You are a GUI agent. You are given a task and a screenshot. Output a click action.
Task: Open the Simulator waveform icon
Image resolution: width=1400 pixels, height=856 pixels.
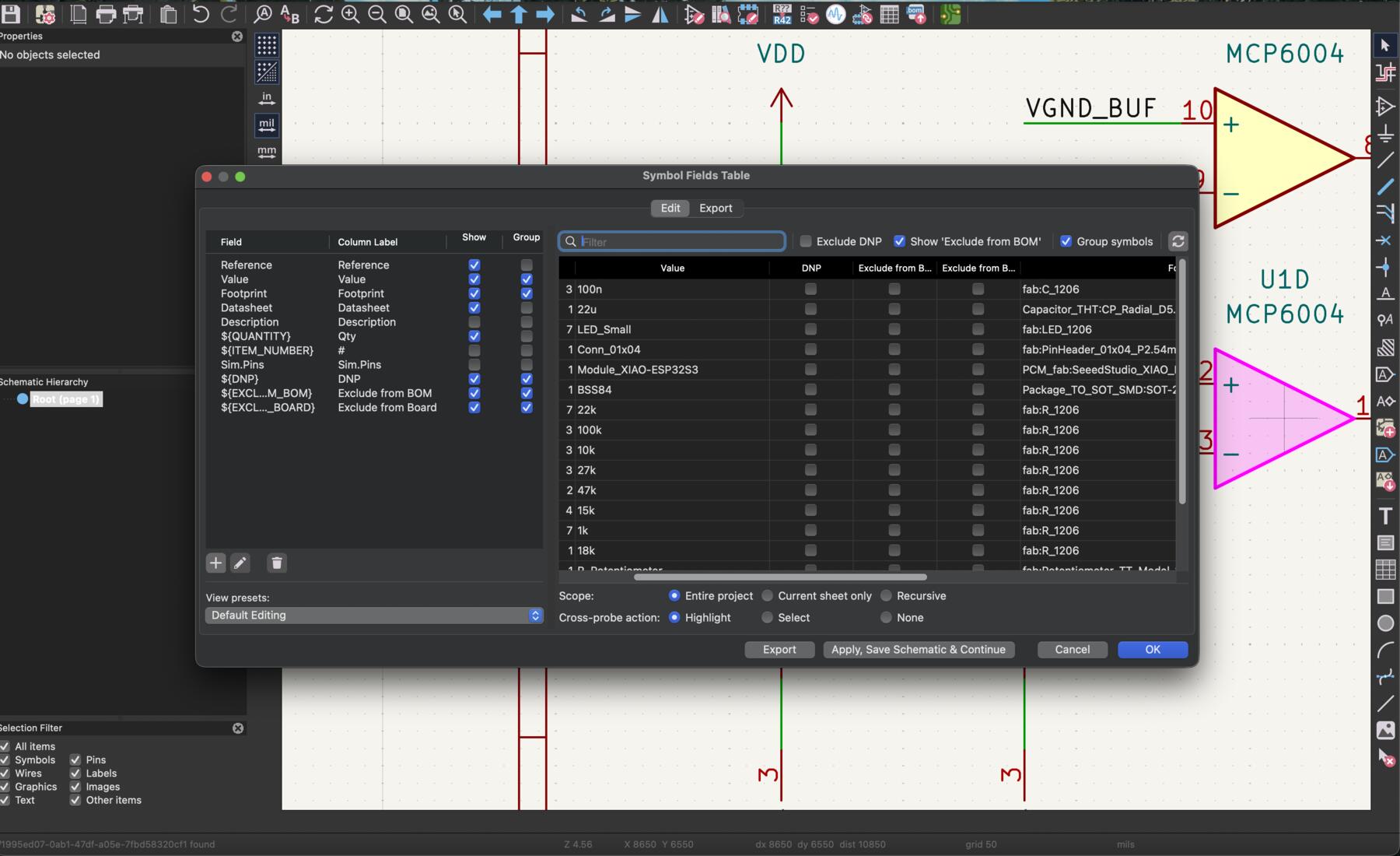point(836,14)
